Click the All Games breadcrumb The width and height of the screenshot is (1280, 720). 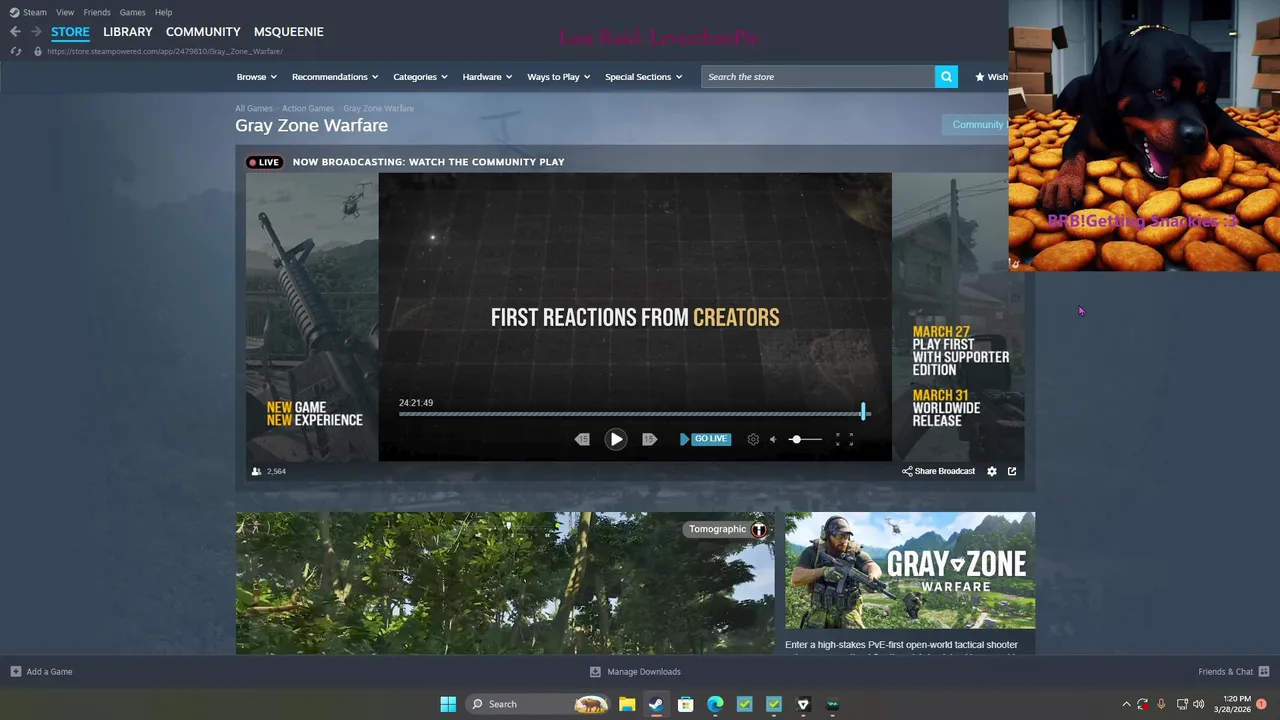pyautogui.click(x=254, y=108)
